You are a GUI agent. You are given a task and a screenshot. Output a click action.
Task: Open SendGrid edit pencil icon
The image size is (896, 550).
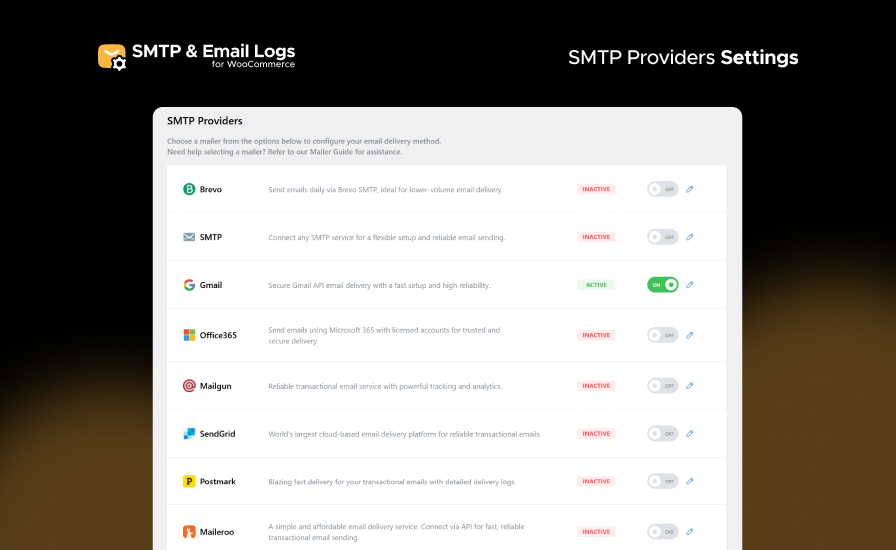[690, 434]
